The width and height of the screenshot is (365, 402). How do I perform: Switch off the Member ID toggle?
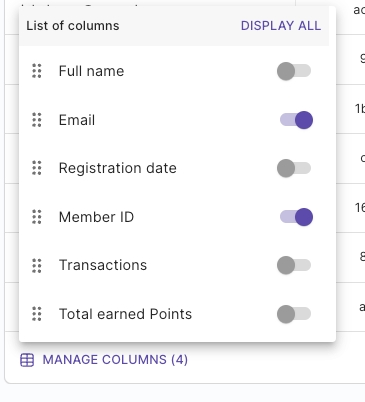click(x=296, y=217)
